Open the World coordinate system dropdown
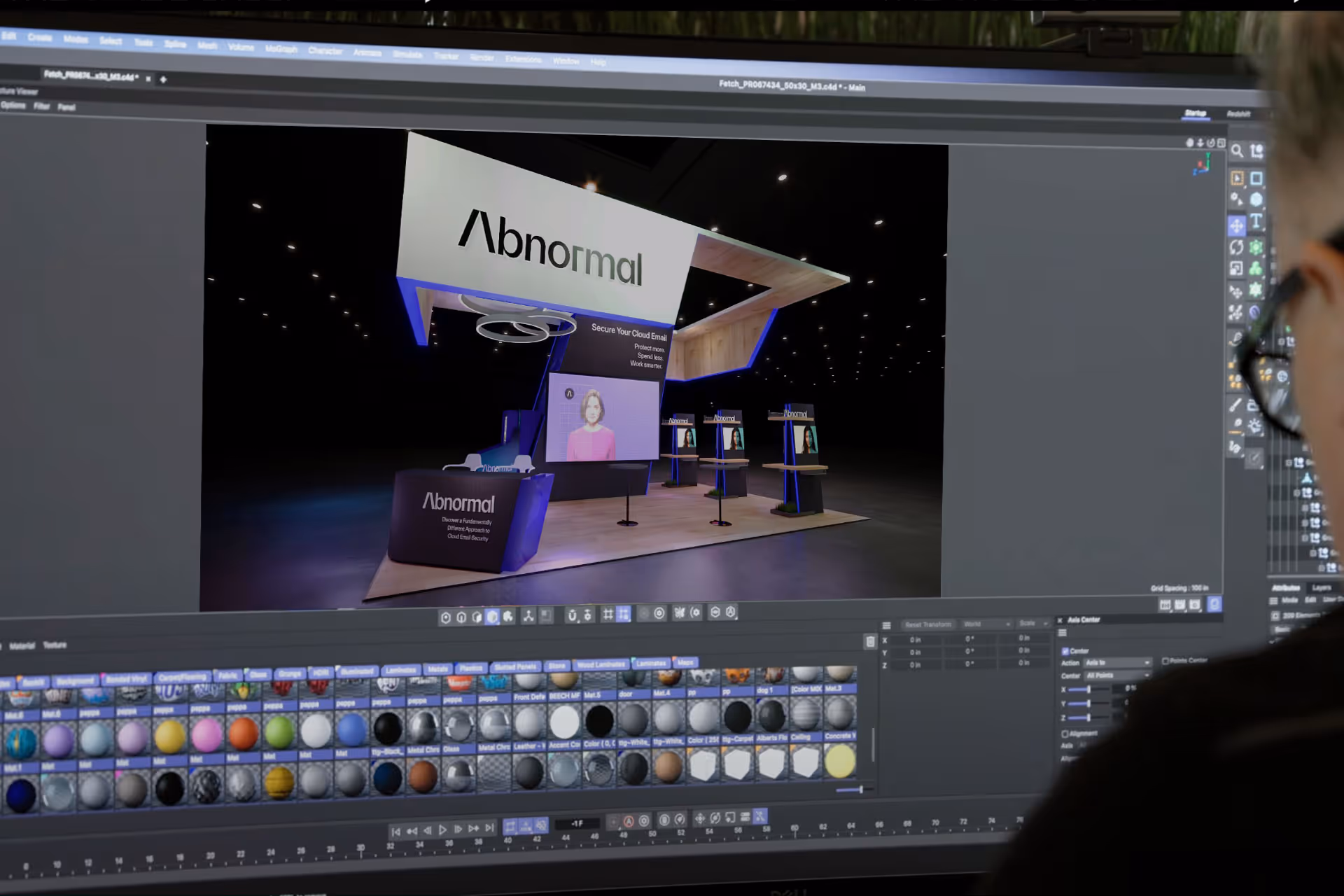Viewport: 1344px width, 896px height. point(987,624)
